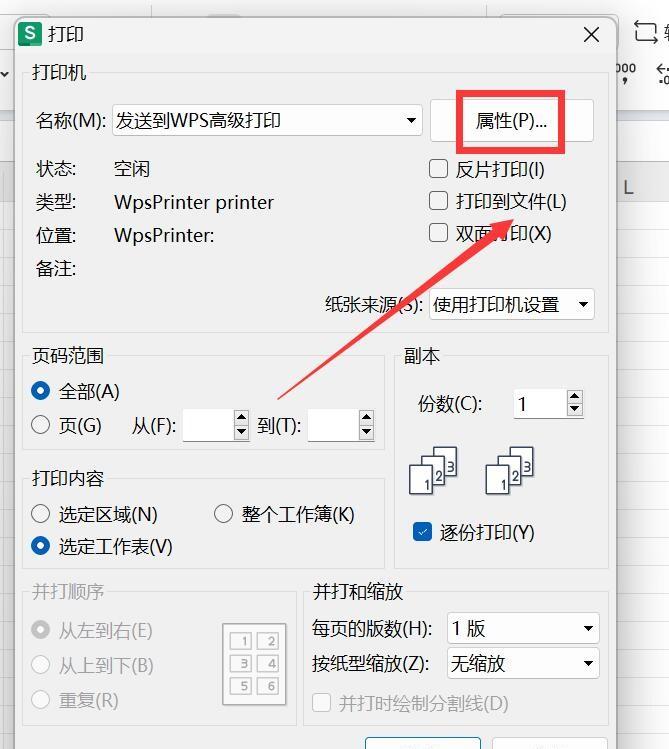
Task: Select the 整个工作簿(K) radio button
Action: pyautogui.click(x=223, y=514)
